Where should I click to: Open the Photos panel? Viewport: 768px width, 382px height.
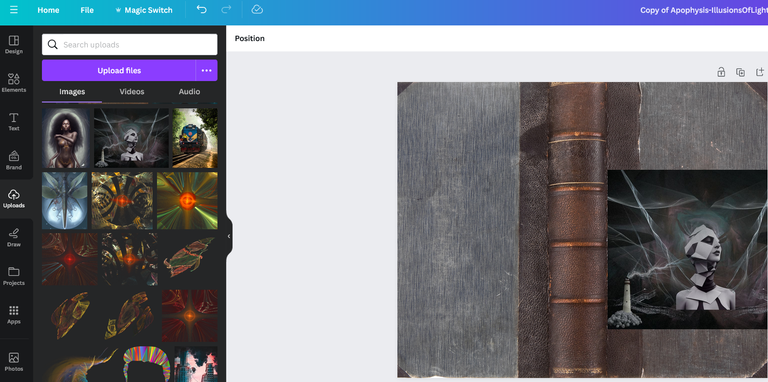14,361
